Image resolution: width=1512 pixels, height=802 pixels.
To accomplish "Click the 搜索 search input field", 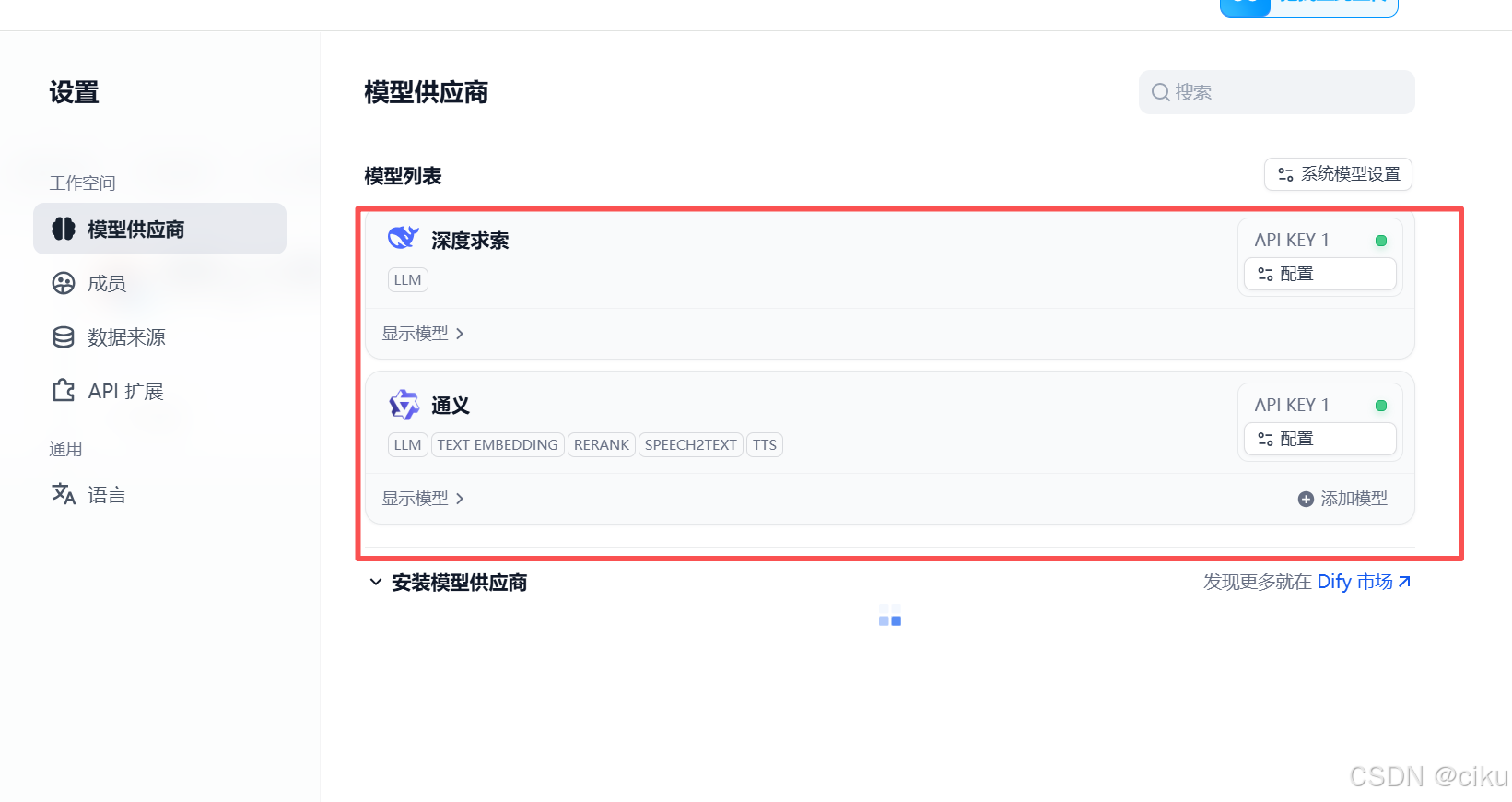I will [x=1276, y=91].
